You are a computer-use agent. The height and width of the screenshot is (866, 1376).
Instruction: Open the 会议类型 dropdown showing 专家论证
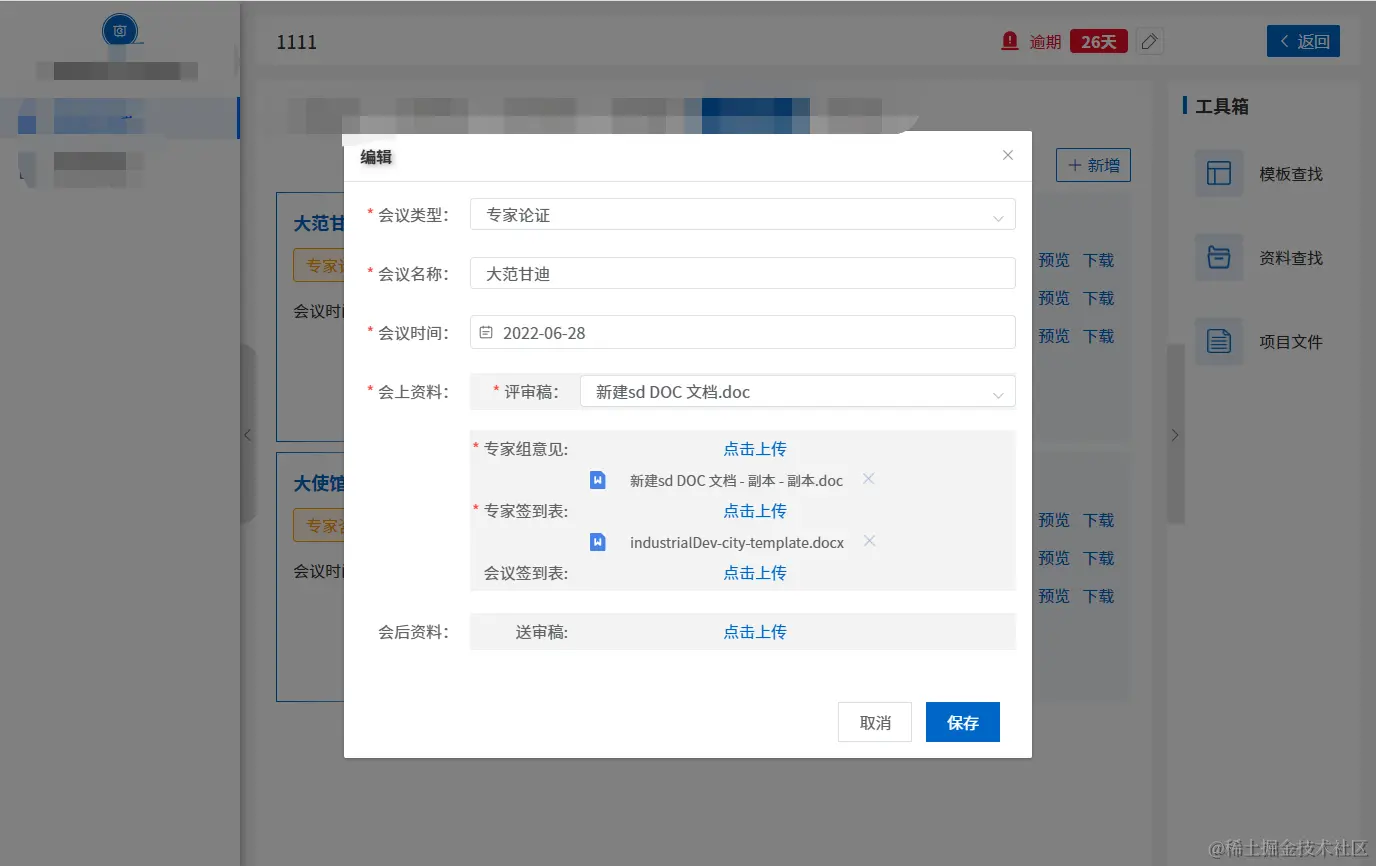tap(743, 215)
